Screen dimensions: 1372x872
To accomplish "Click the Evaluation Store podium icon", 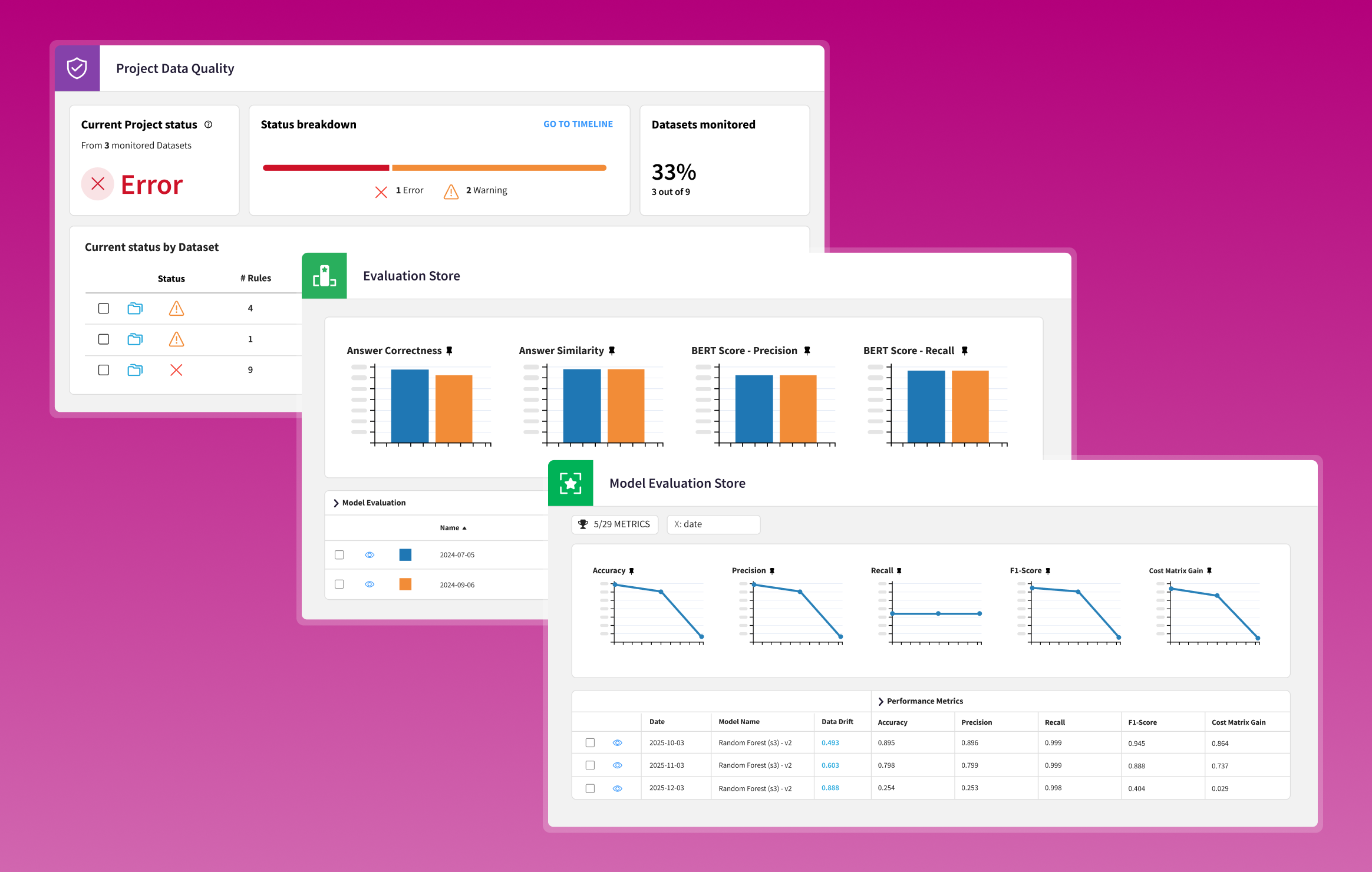I will coord(324,276).
